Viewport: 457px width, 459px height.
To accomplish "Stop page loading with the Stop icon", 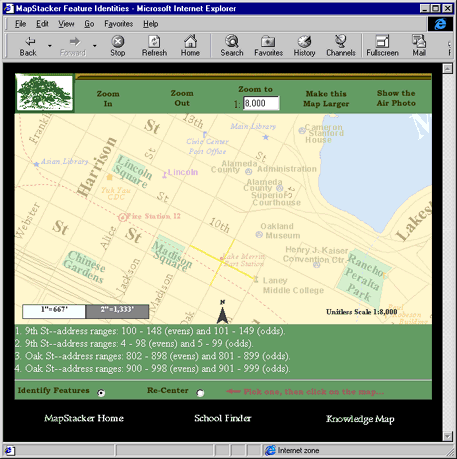I will (x=118, y=42).
